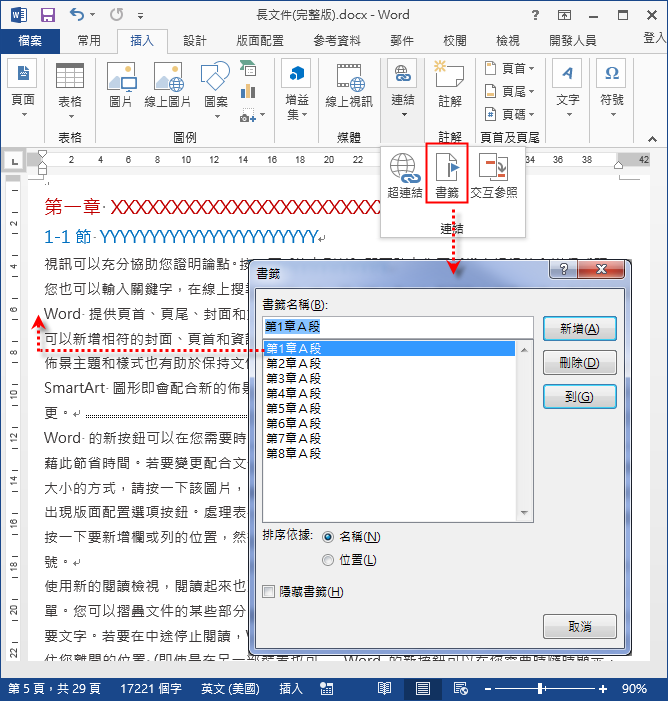This screenshot has height=701, width=668.
Task: Switch to the 參考資料 references tab
Action: [337, 41]
